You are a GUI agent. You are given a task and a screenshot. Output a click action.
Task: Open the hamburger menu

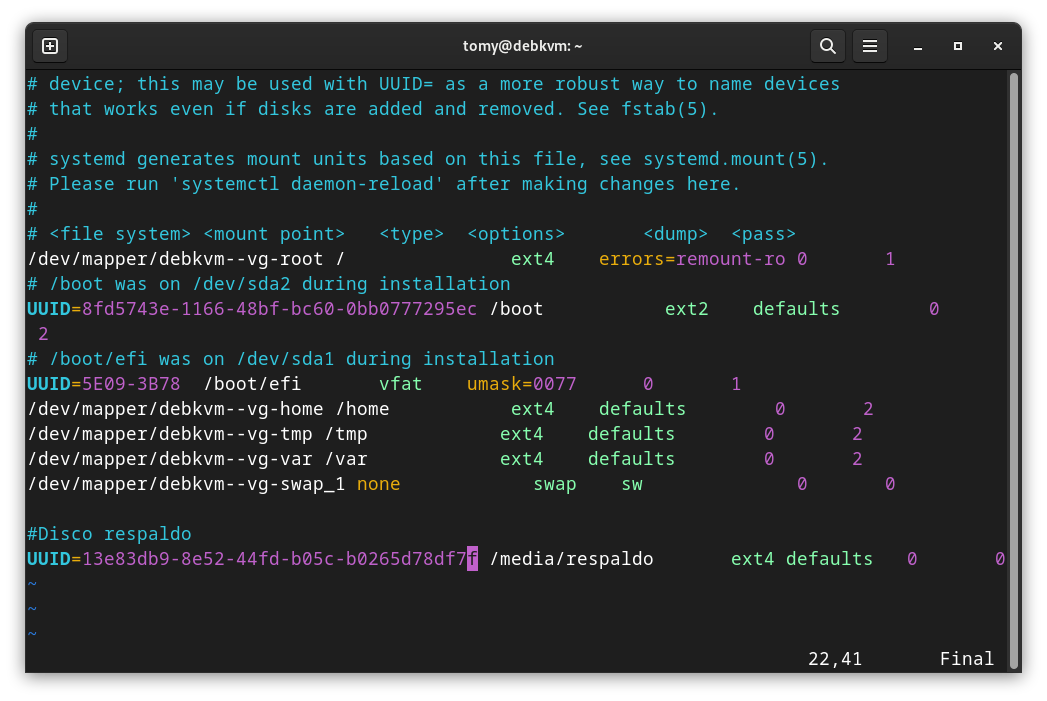(x=870, y=46)
